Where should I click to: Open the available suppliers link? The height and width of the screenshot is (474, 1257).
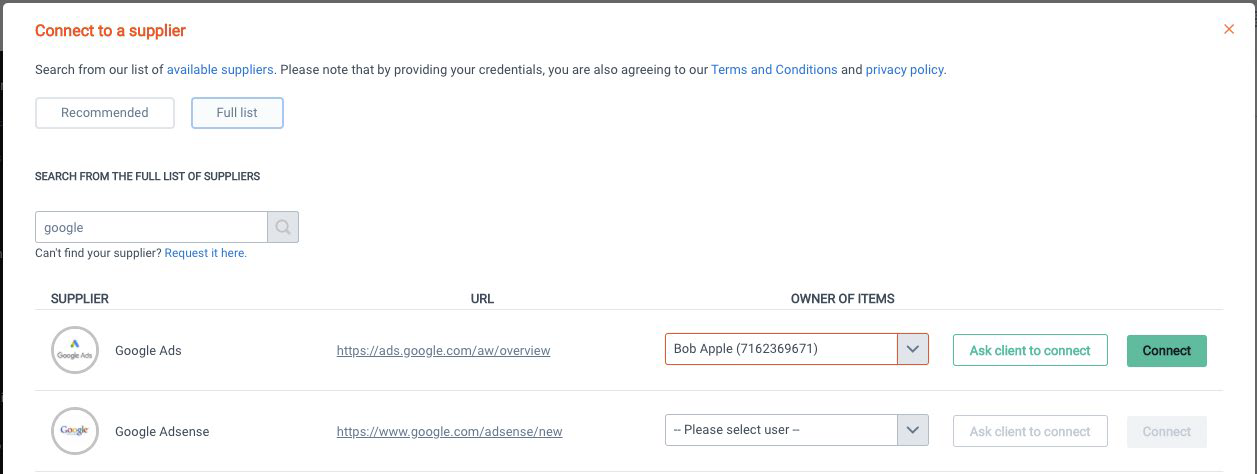click(220, 70)
